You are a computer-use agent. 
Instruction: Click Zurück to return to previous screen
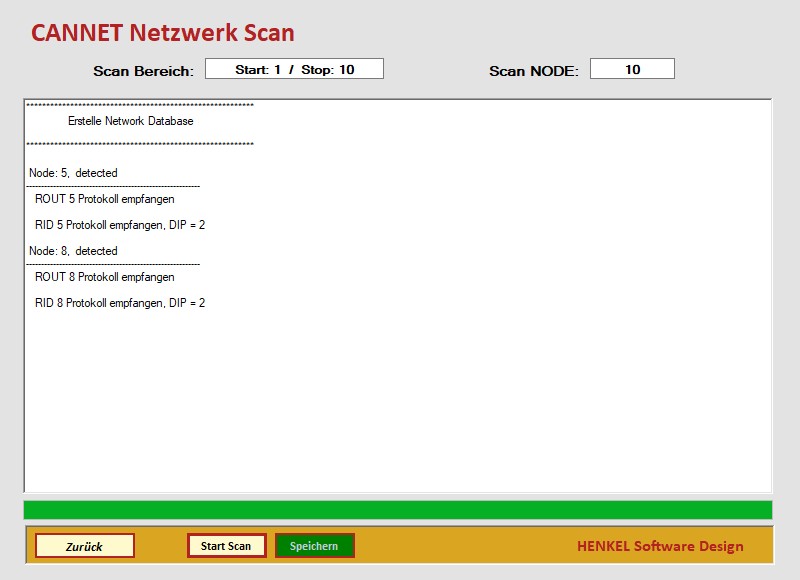[85, 546]
